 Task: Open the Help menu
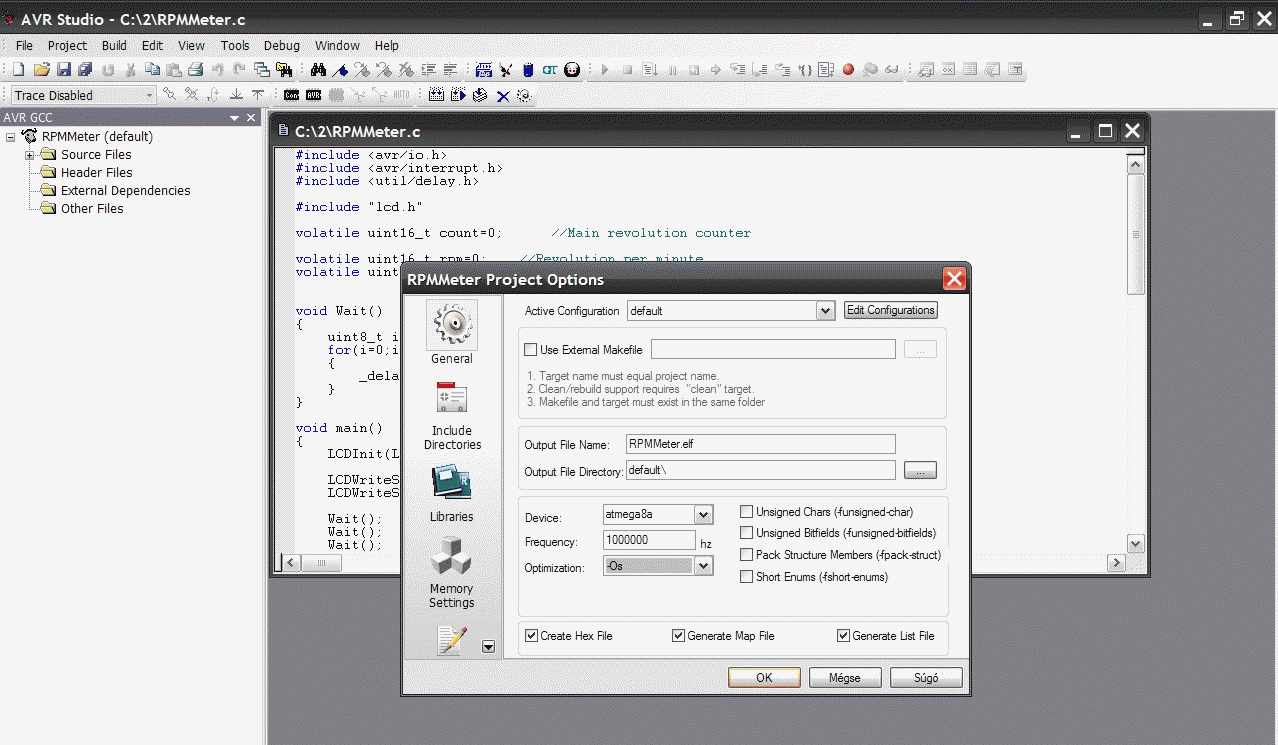(x=387, y=45)
